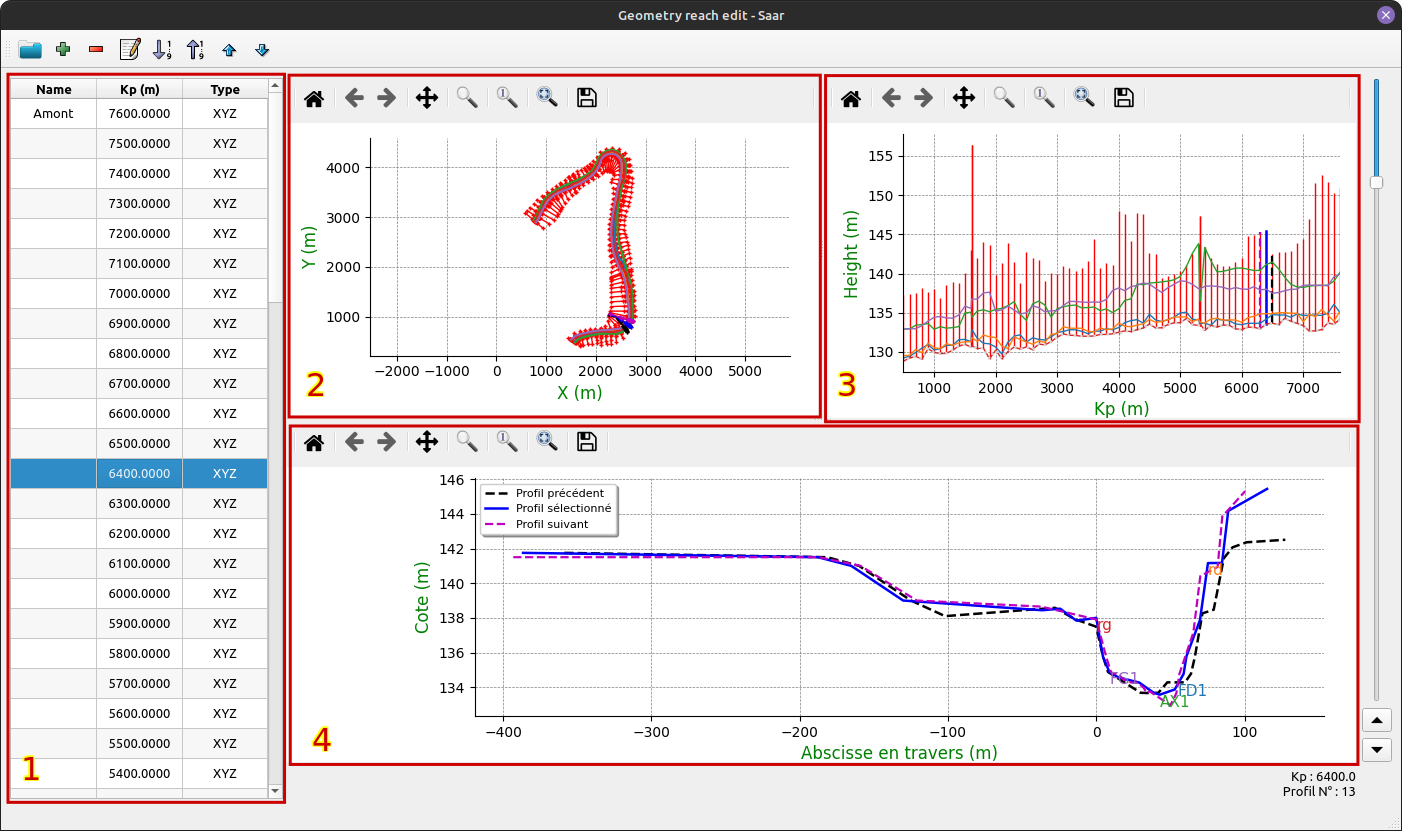Click the vertical profile slider handle on the right

[1377, 182]
